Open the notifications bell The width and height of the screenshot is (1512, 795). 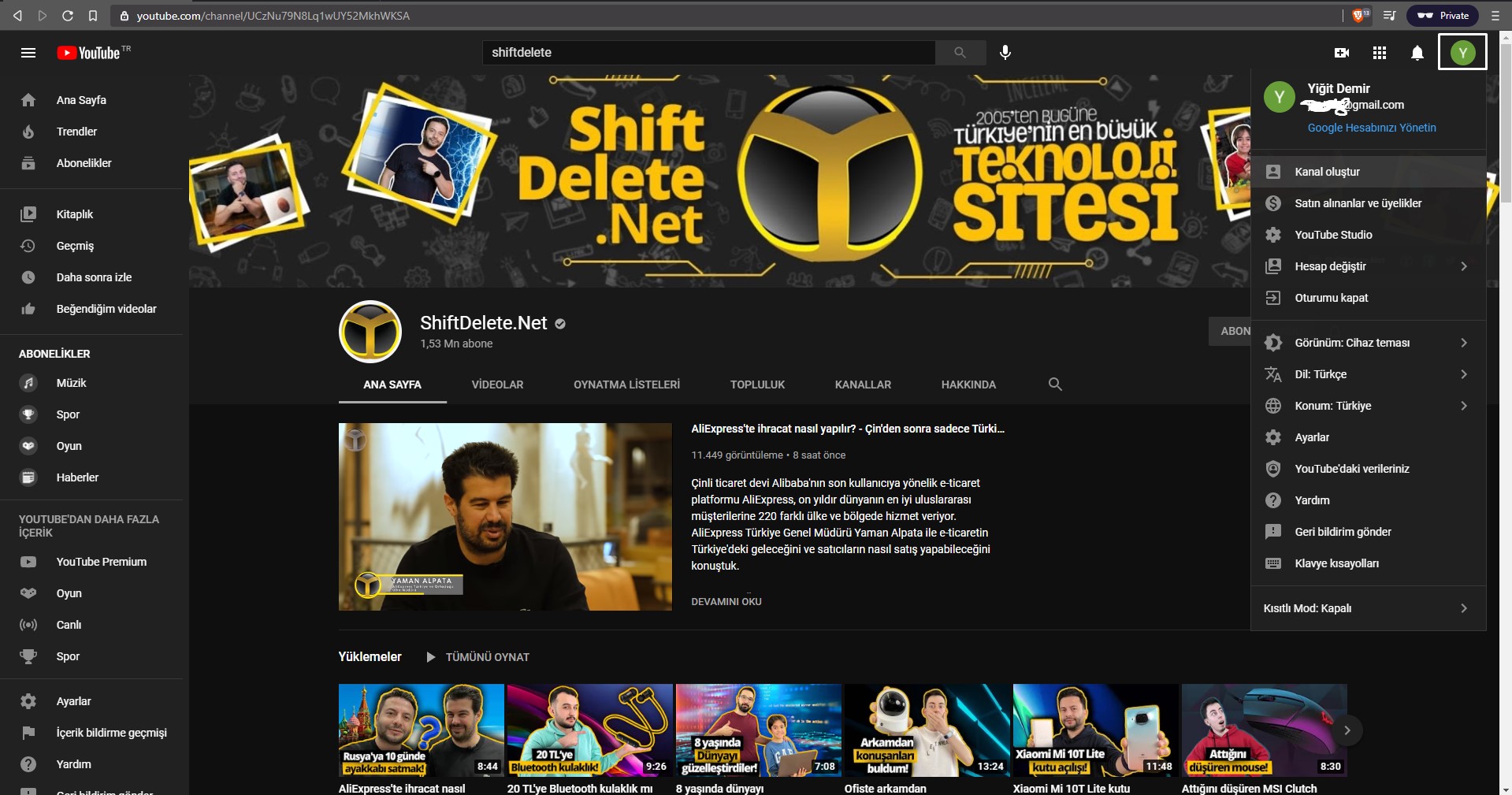pos(1417,53)
